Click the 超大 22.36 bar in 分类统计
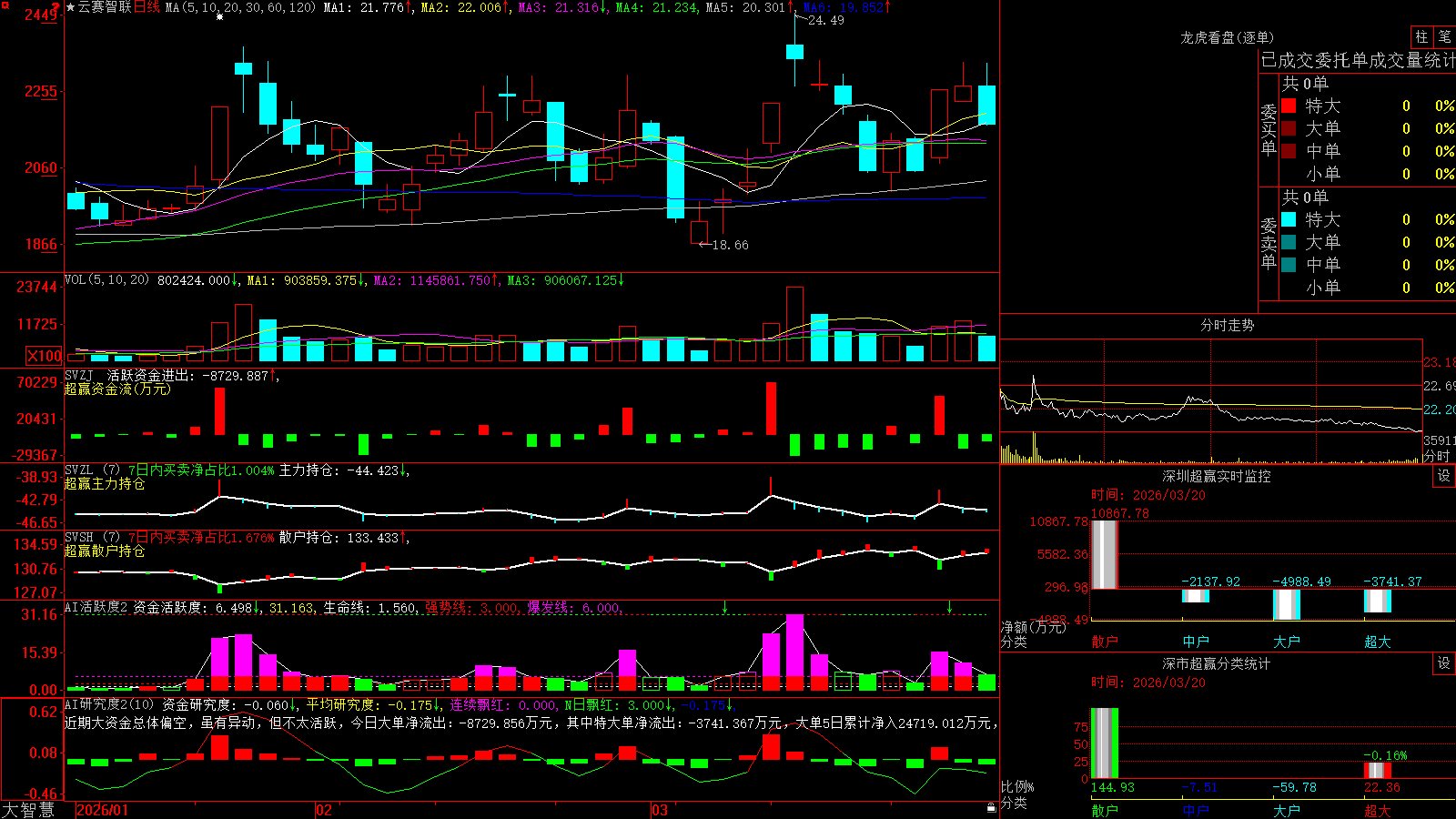 click(1377, 771)
